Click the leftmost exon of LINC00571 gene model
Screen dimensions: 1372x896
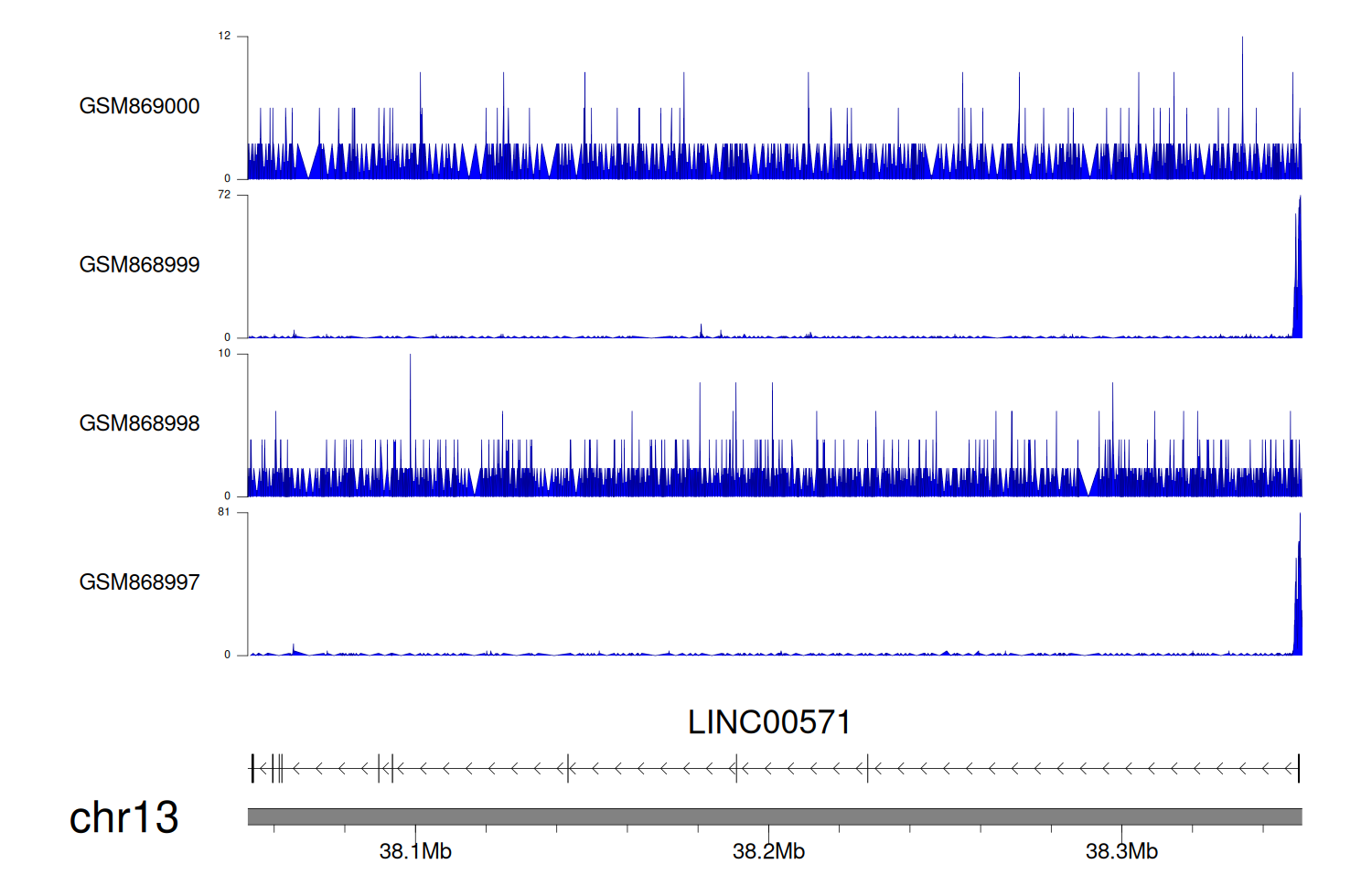pyautogui.click(x=252, y=769)
